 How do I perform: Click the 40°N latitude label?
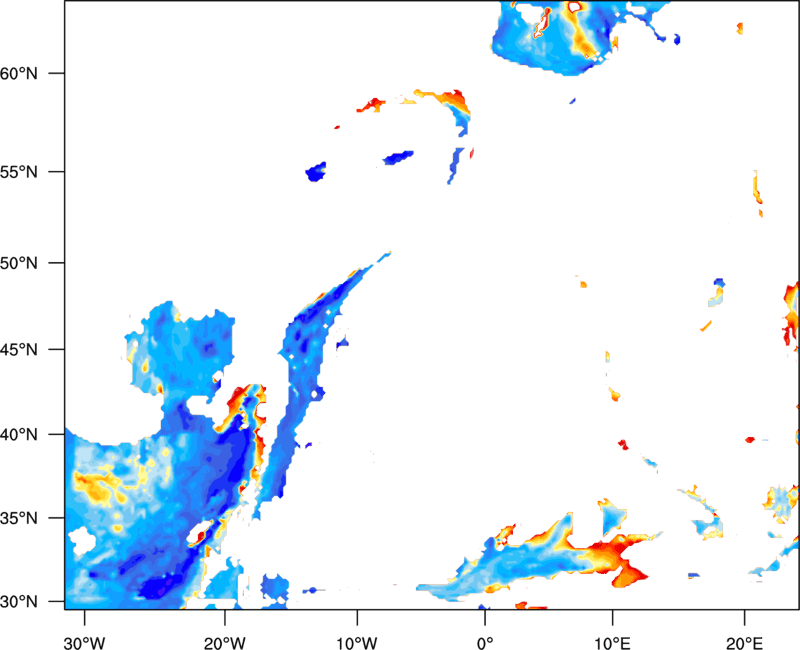[x=19, y=435]
